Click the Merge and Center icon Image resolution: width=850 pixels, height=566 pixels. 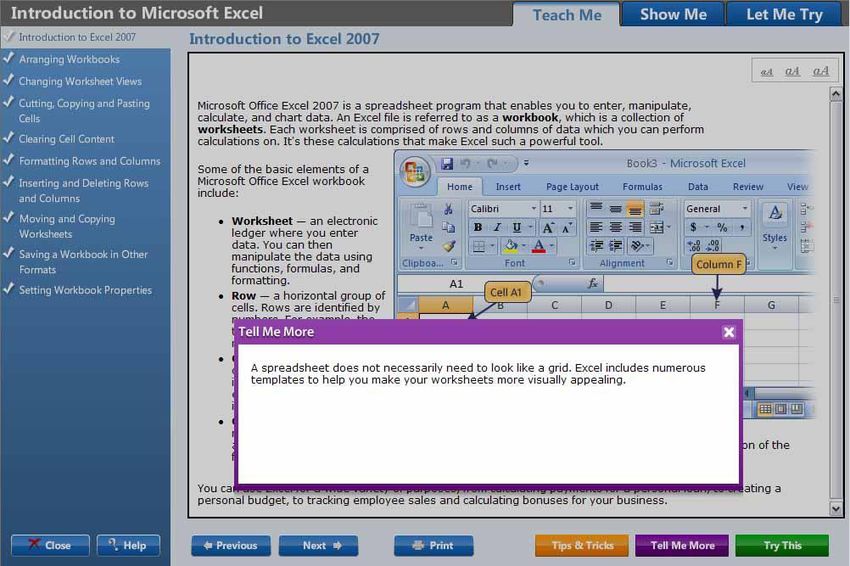657,227
